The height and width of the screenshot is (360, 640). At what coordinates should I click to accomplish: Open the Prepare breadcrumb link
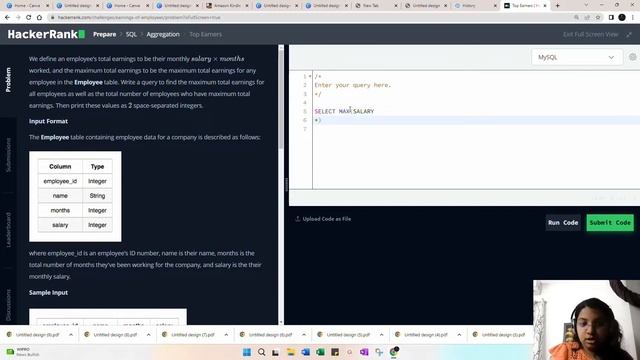pos(104,34)
